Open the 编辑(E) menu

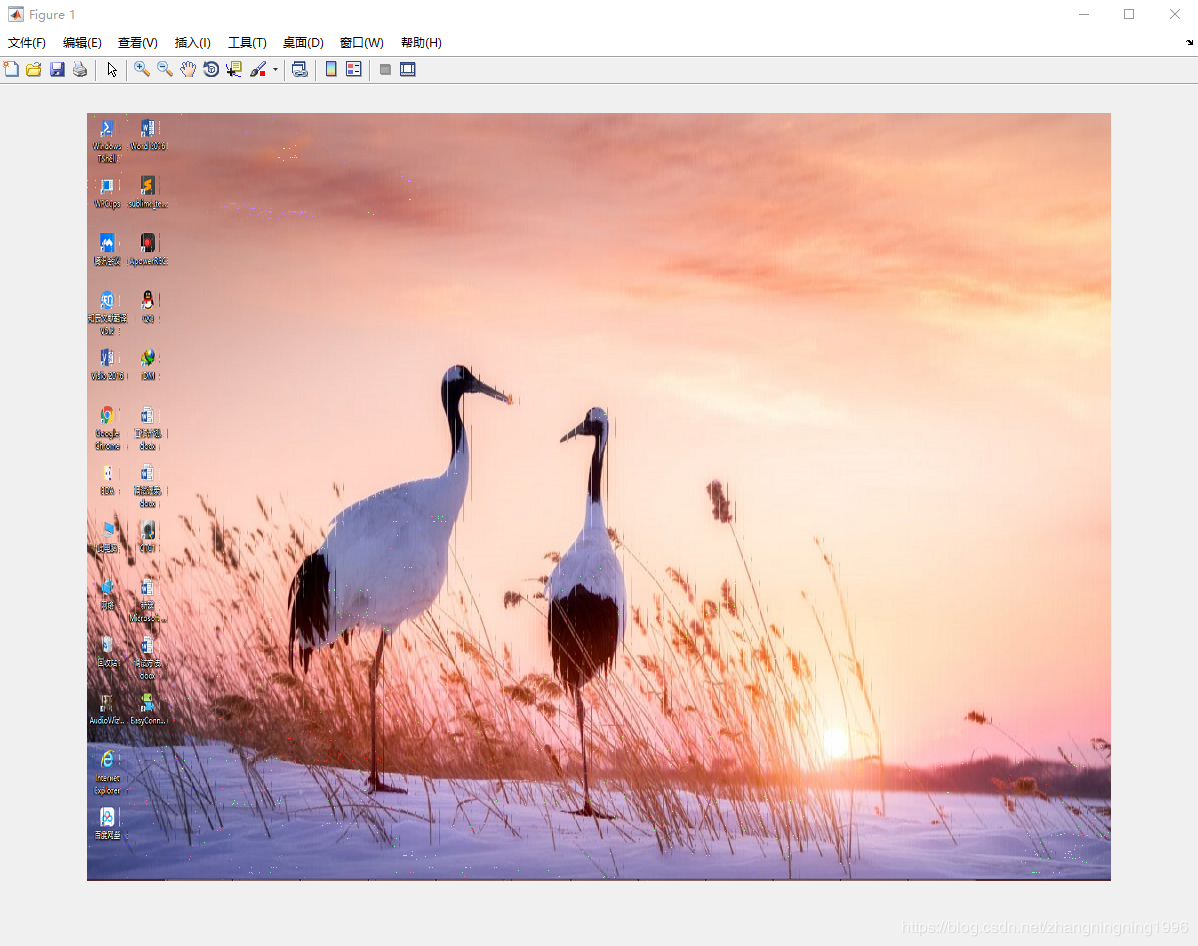[x=82, y=43]
